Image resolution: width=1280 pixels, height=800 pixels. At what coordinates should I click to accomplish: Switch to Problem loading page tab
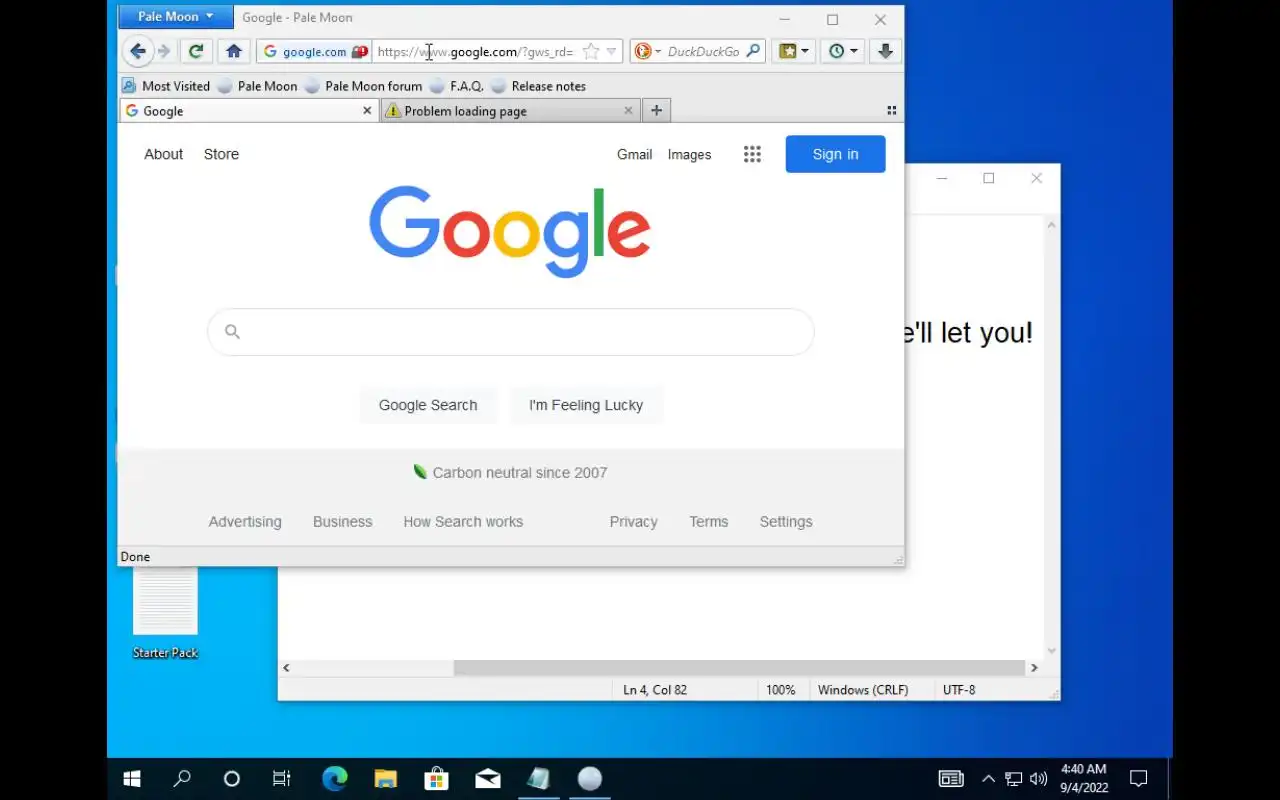click(510, 111)
